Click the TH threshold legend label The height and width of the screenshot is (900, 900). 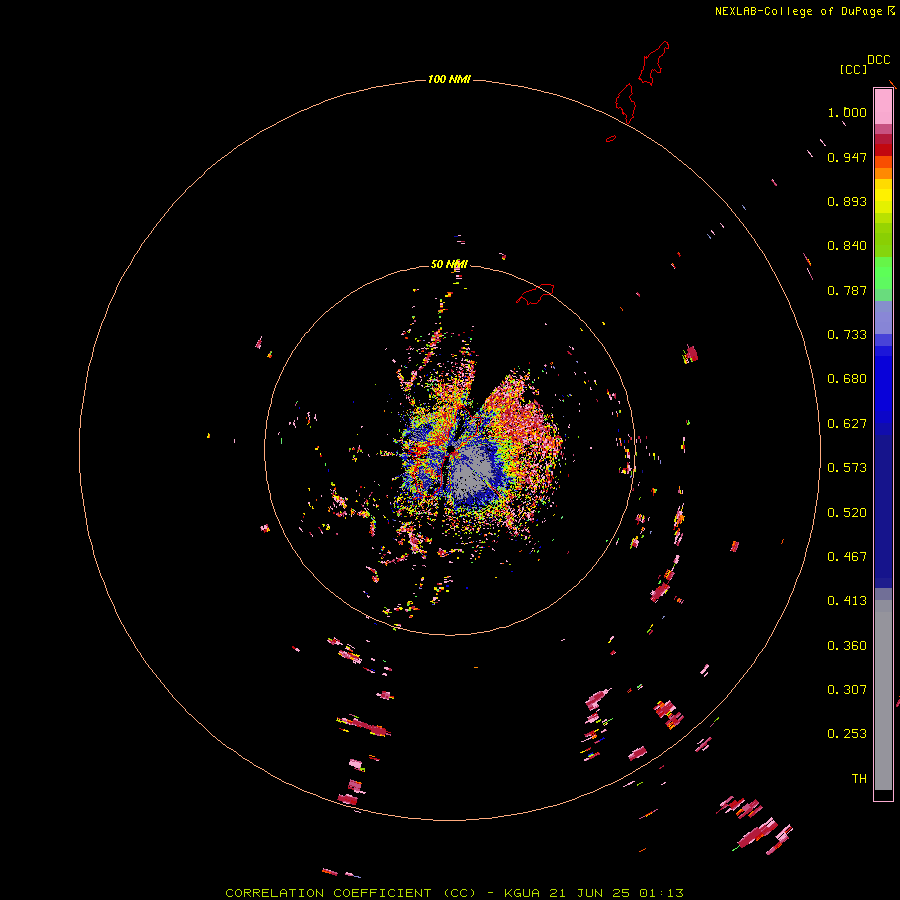coord(859,779)
